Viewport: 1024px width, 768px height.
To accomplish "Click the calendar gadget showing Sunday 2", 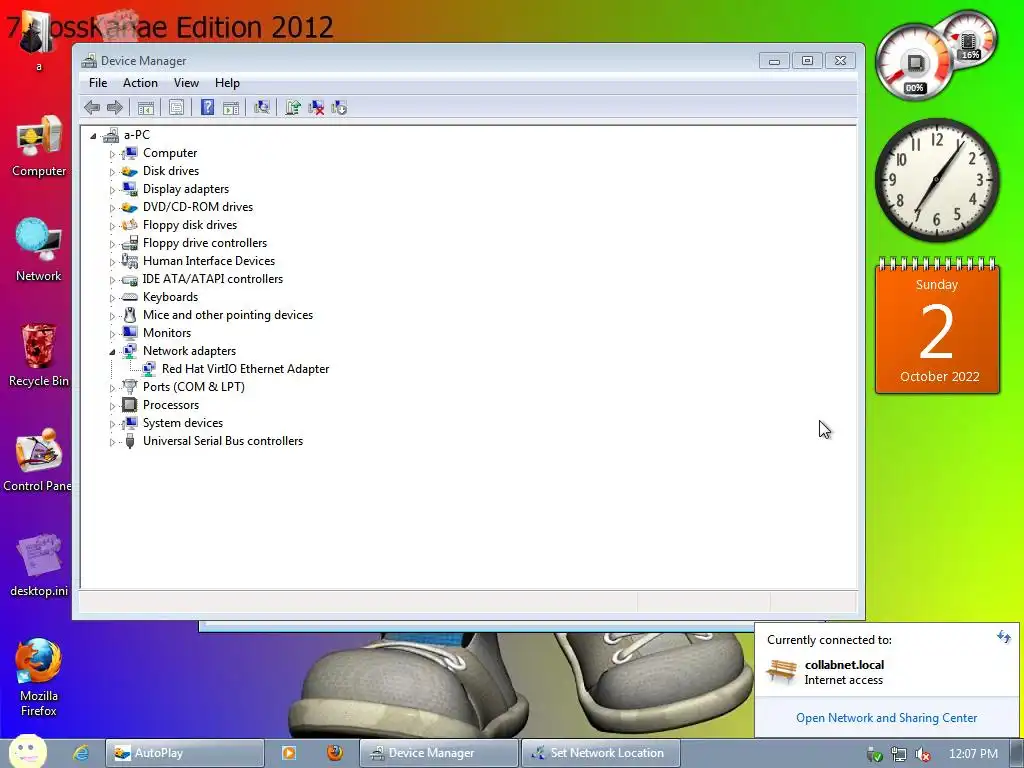I will point(937,325).
